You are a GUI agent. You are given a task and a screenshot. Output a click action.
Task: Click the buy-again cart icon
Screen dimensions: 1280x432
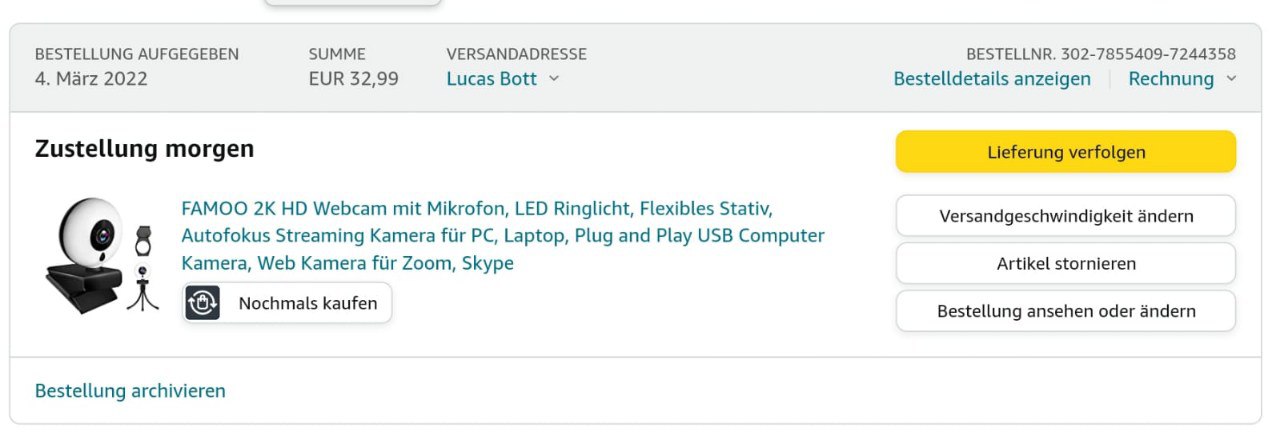point(203,303)
